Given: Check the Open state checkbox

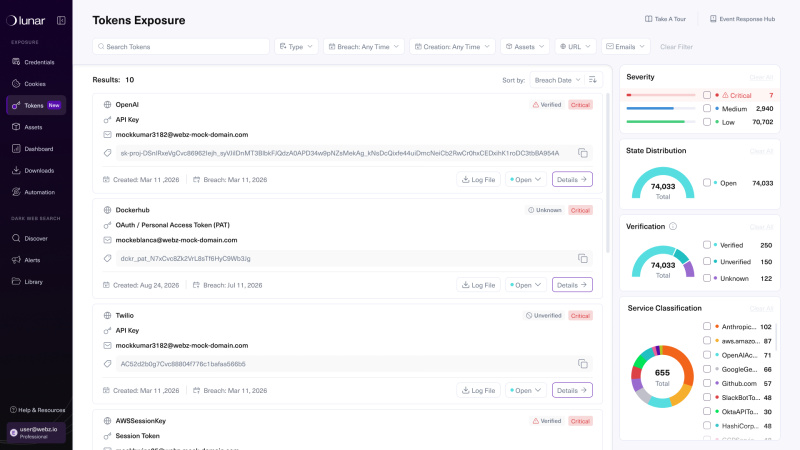Looking at the screenshot, I should [707, 183].
